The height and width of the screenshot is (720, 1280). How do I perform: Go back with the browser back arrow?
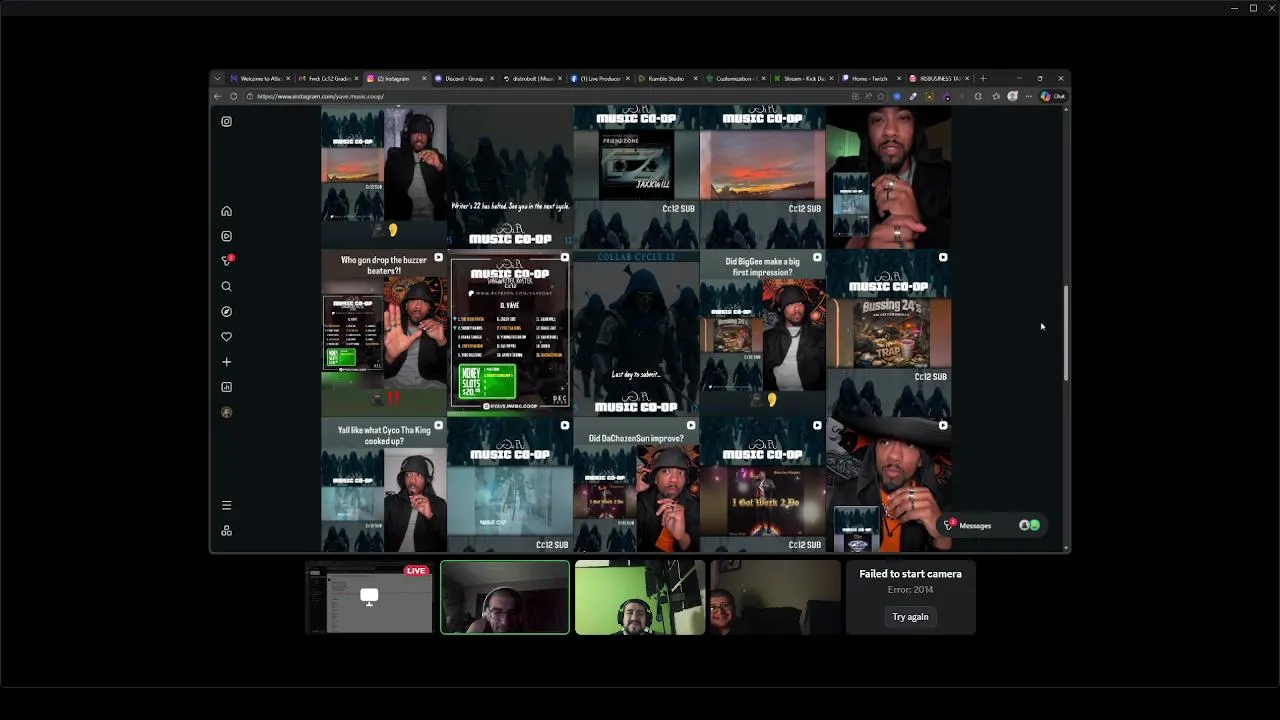click(x=218, y=96)
